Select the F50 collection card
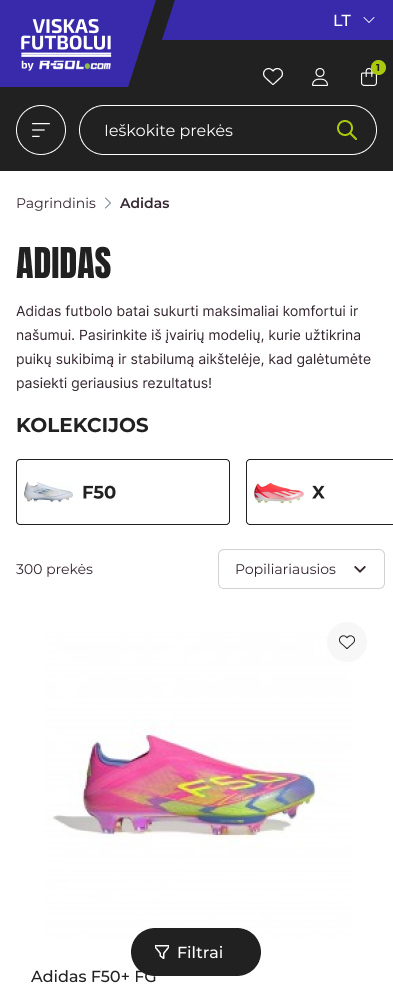 (123, 492)
